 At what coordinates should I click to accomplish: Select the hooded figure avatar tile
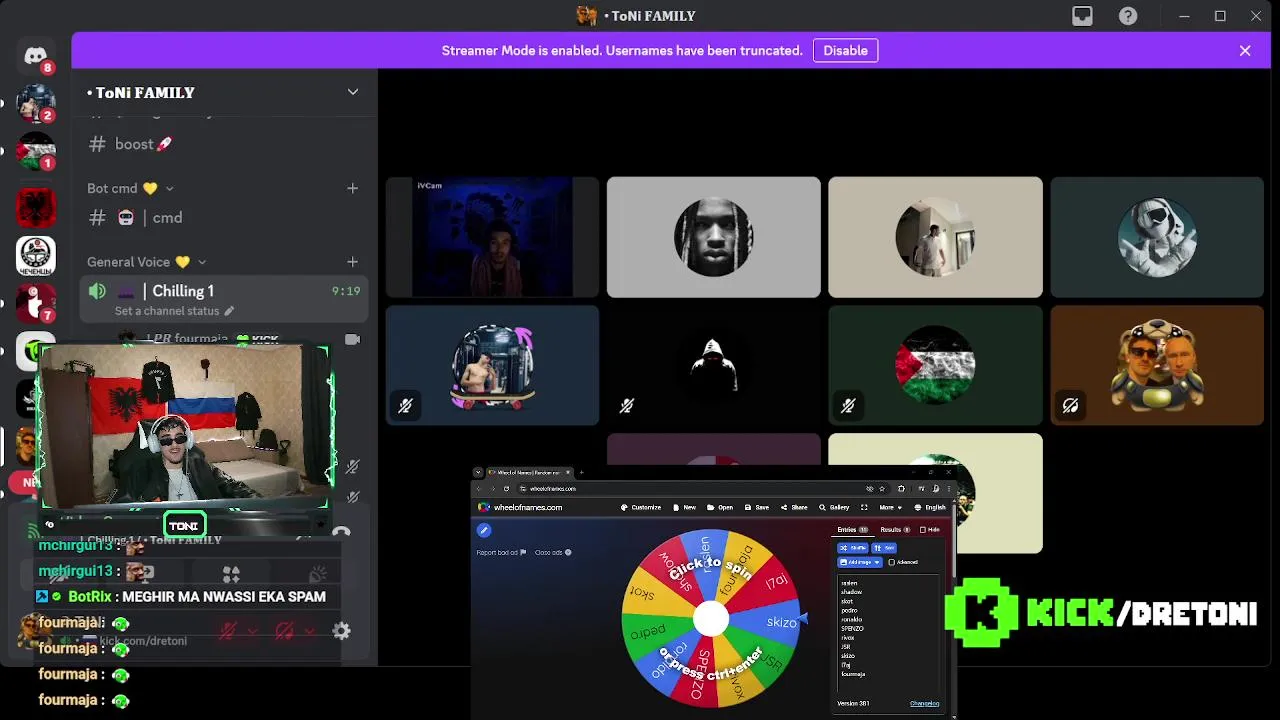pyautogui.click(x=713, y=365)
